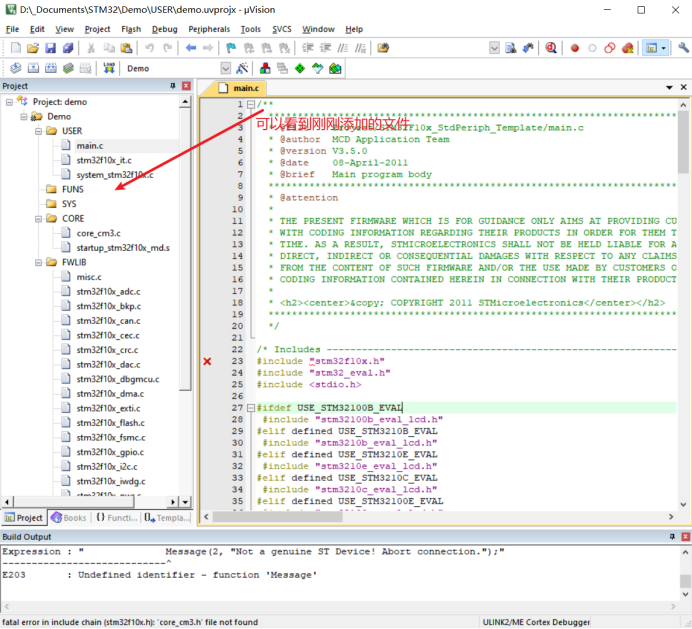692x629 pixels.
Task: Open Configuration wrench icon
Action: [x=683, y=48]
